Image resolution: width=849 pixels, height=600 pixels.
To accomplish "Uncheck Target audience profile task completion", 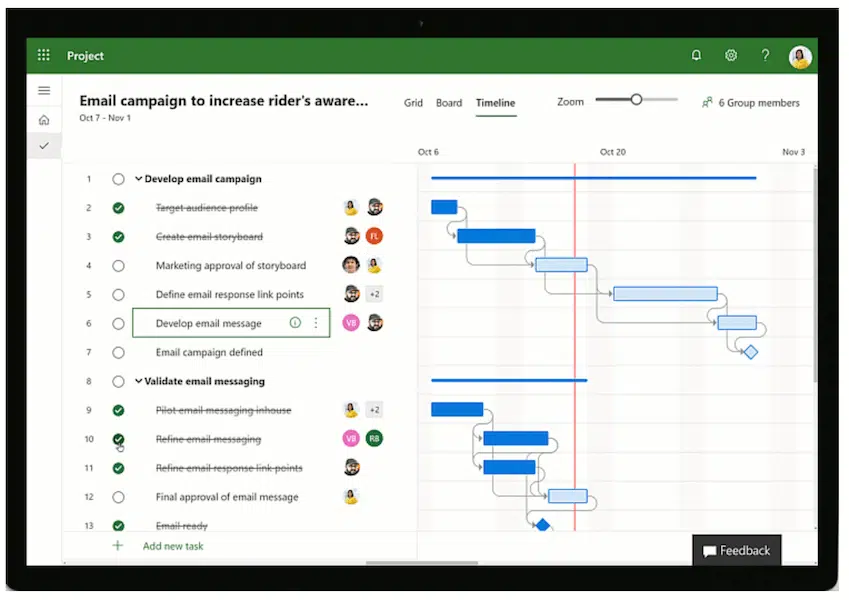I will point(119,208).
